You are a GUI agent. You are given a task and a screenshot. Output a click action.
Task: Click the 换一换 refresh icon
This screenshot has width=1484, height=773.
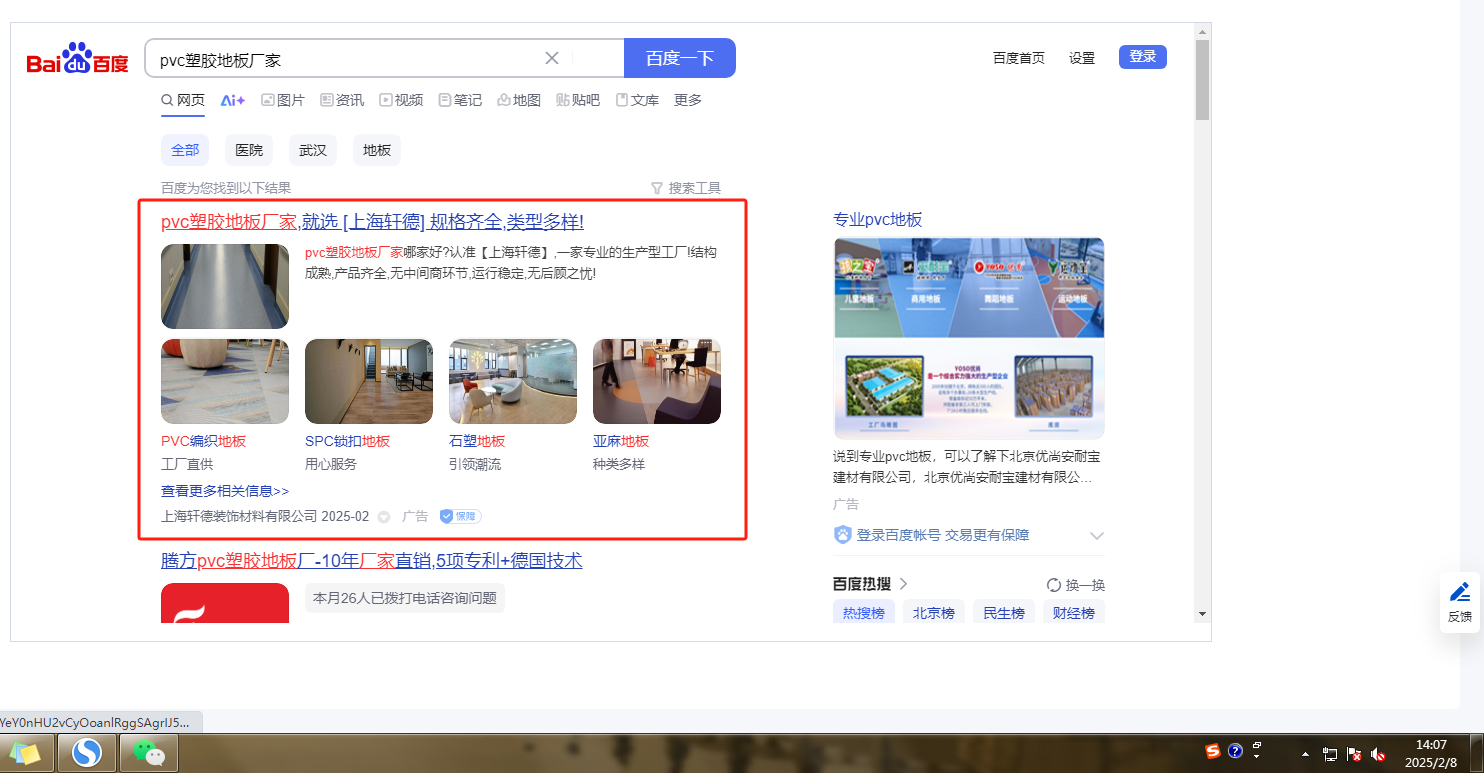coord(1053,585)
